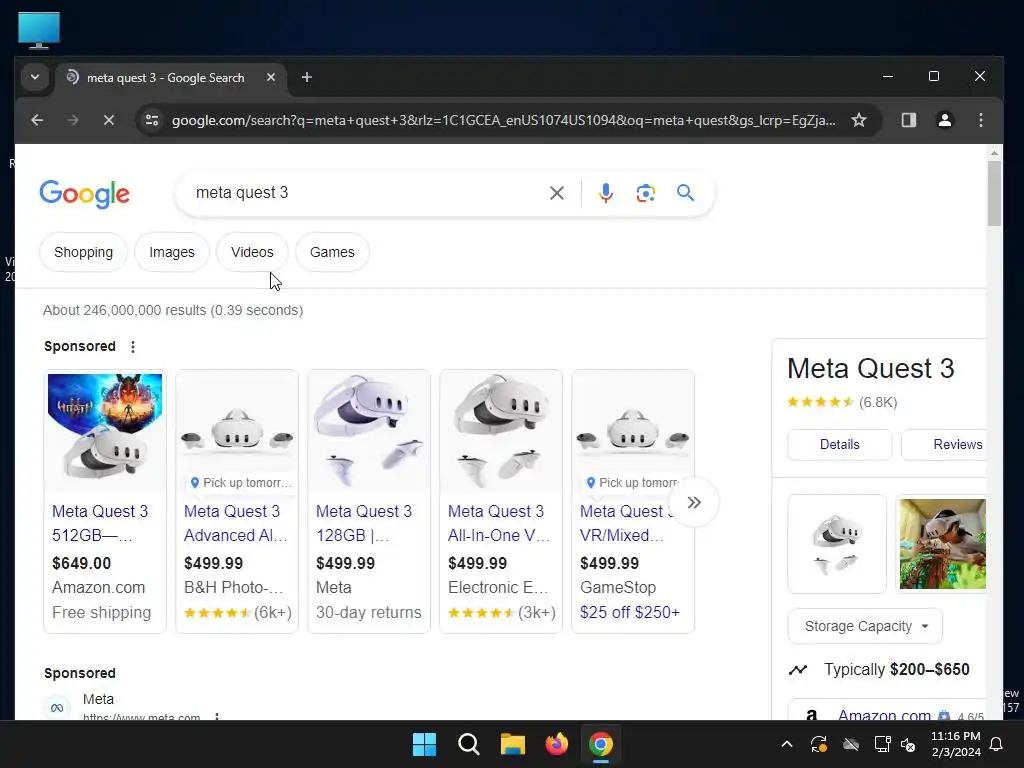Open the tab search dropdown arrow
Screen dimensions: 1024x768
coord(35,77)
